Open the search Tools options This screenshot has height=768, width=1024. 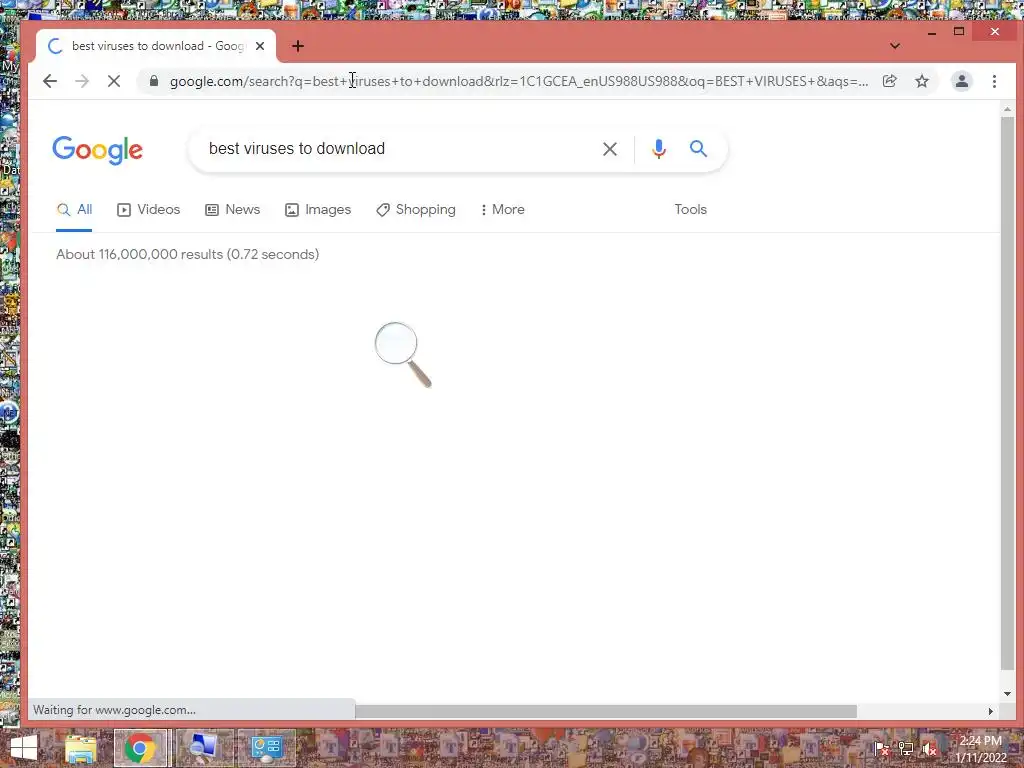click(x=690, y=210)
